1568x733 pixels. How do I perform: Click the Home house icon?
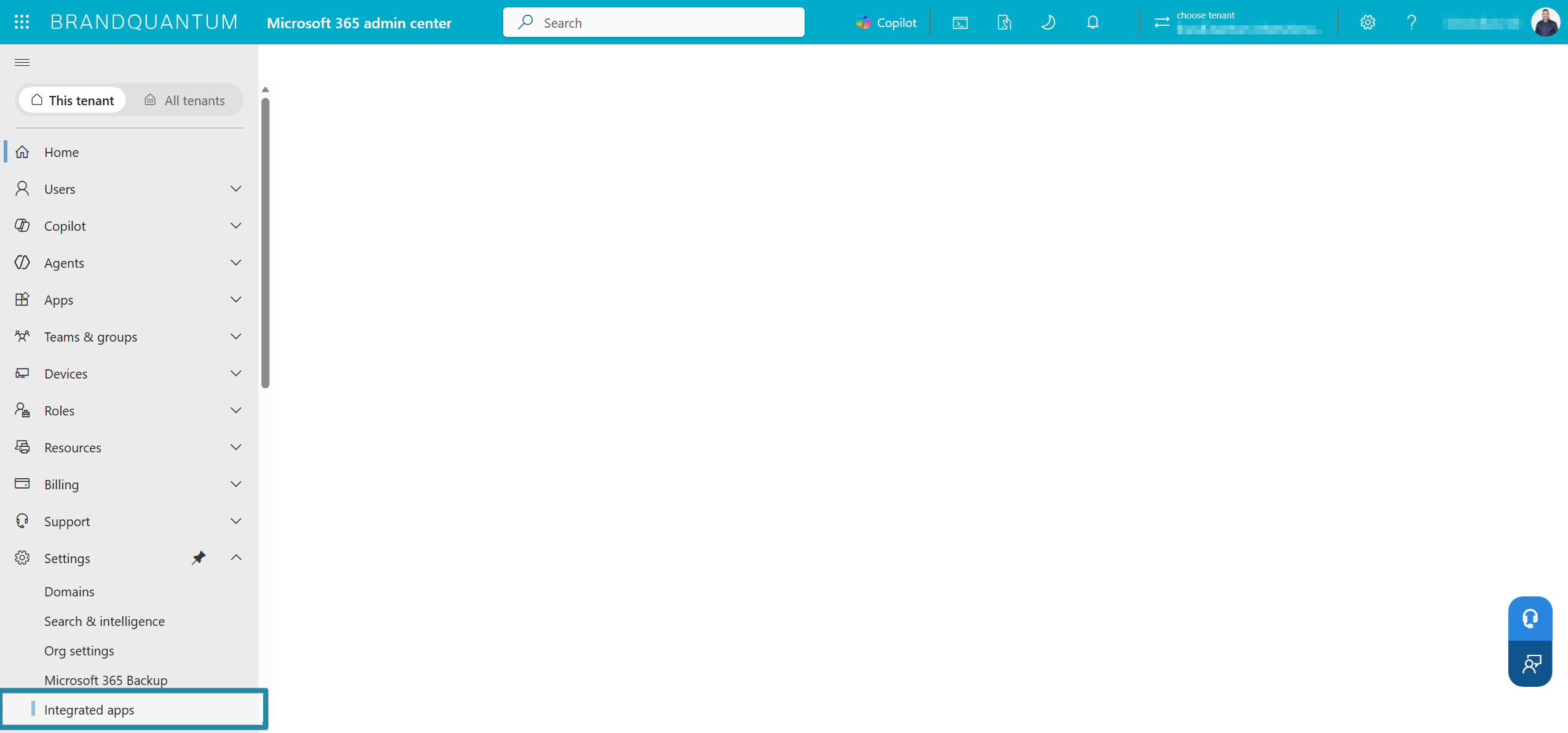coord(22,151)
